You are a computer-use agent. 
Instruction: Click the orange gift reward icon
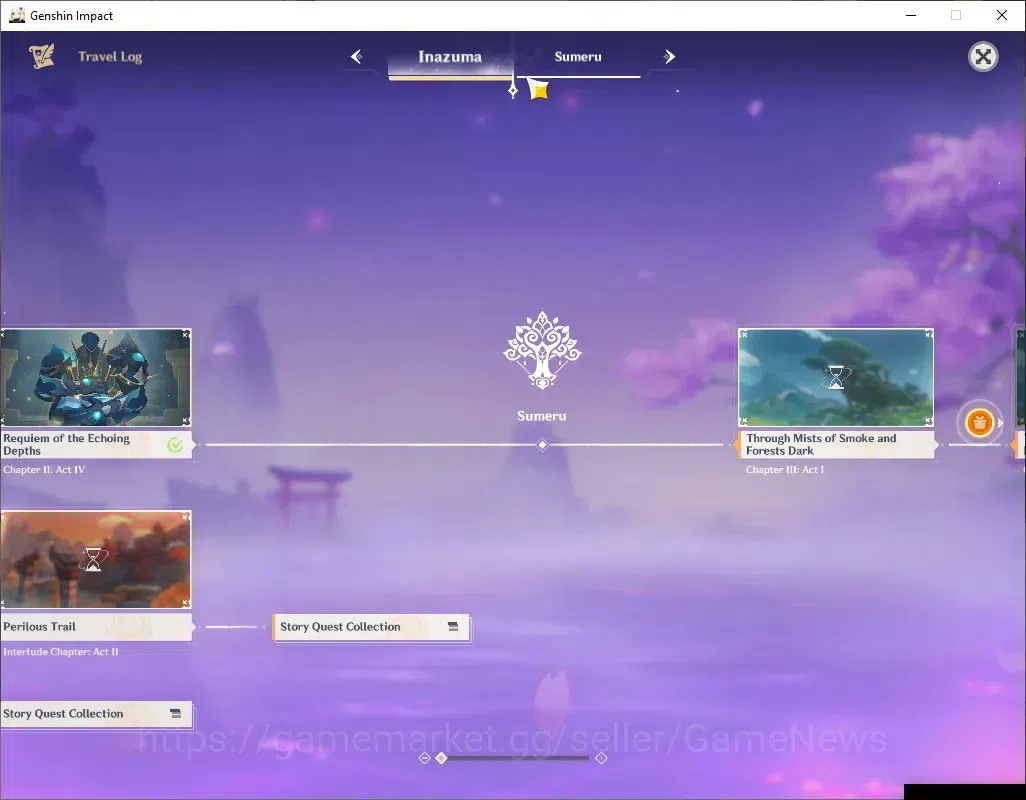(x=980, y=423)
